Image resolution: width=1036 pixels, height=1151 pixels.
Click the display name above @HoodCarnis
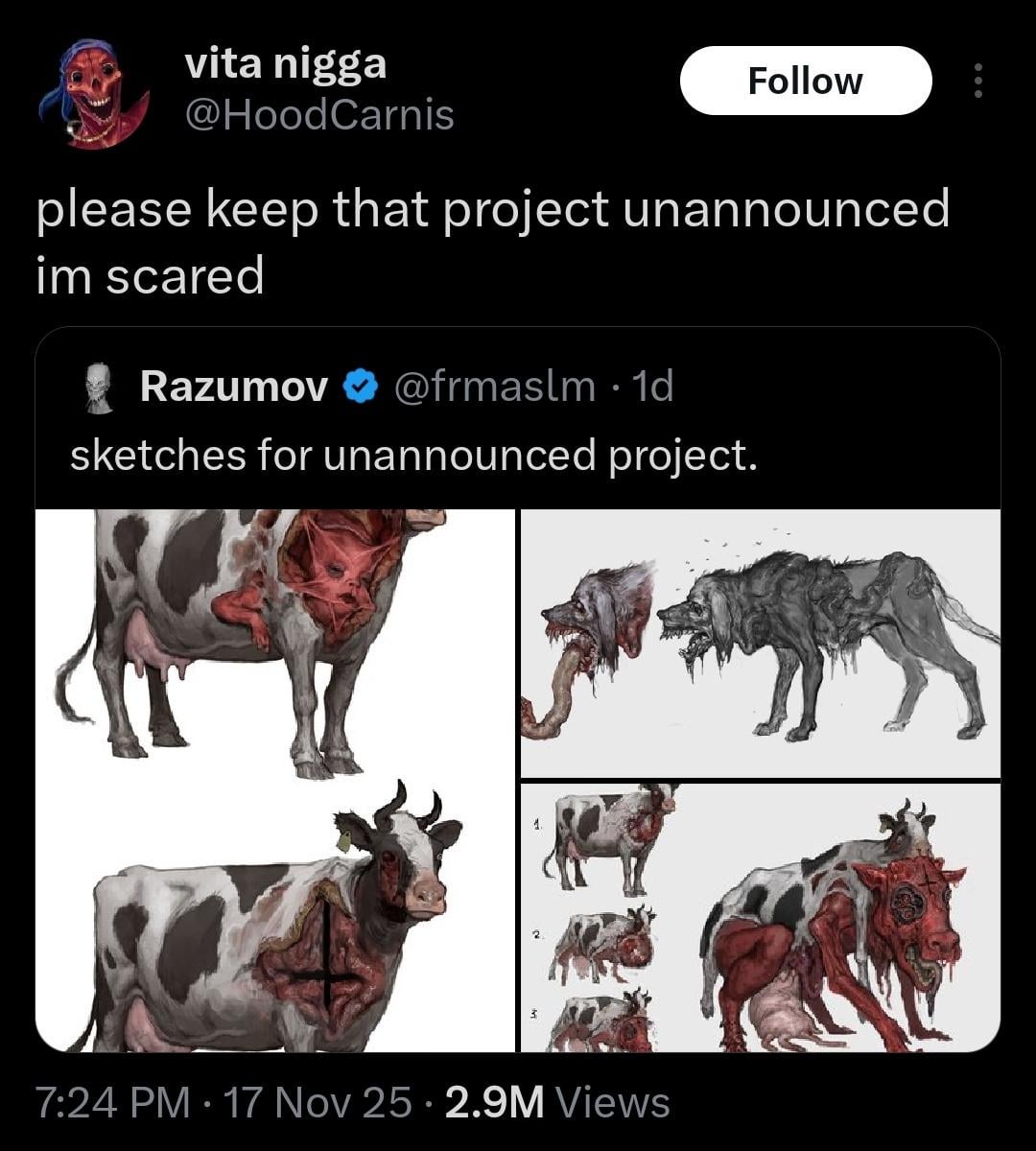285,64
